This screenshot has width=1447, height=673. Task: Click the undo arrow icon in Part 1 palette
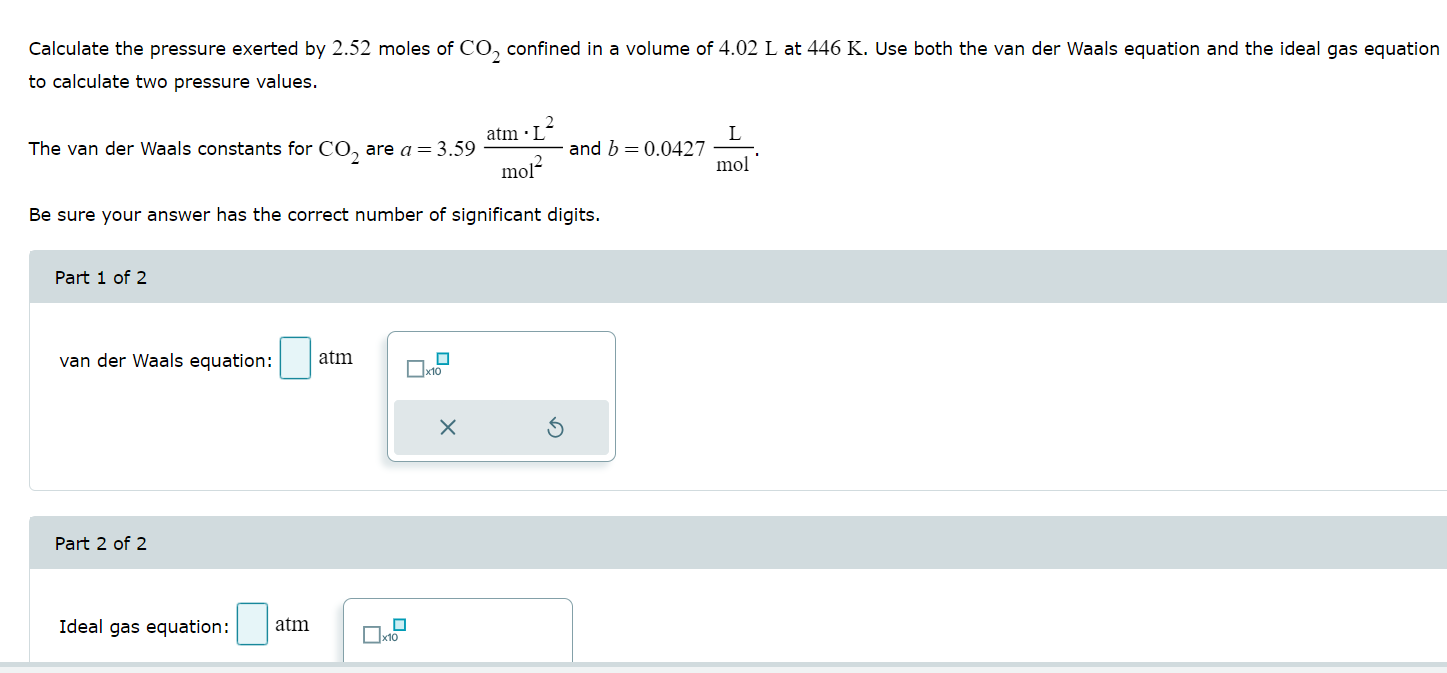point(558,427)
